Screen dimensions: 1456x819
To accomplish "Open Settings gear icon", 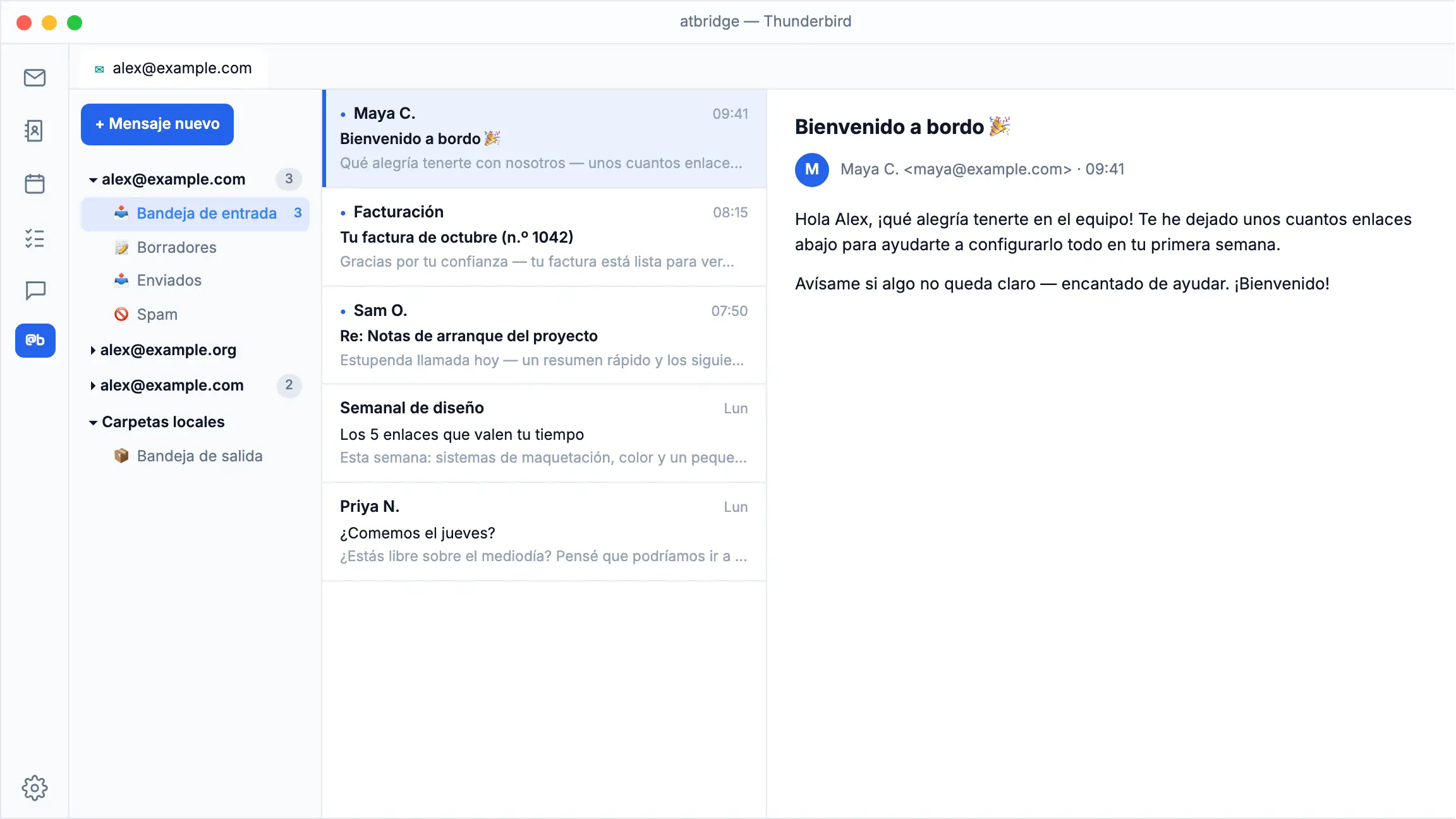I will [x=35, y=788].
